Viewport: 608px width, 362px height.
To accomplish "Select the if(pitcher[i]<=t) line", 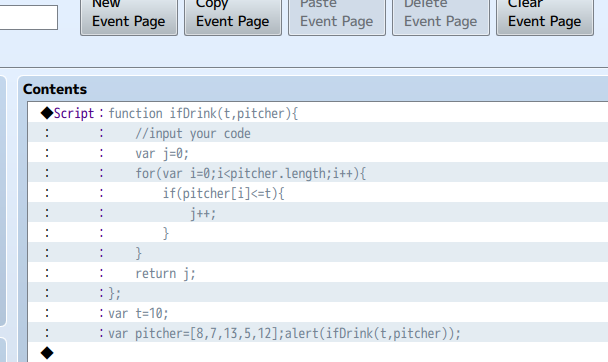I will (x=318, y=193).
